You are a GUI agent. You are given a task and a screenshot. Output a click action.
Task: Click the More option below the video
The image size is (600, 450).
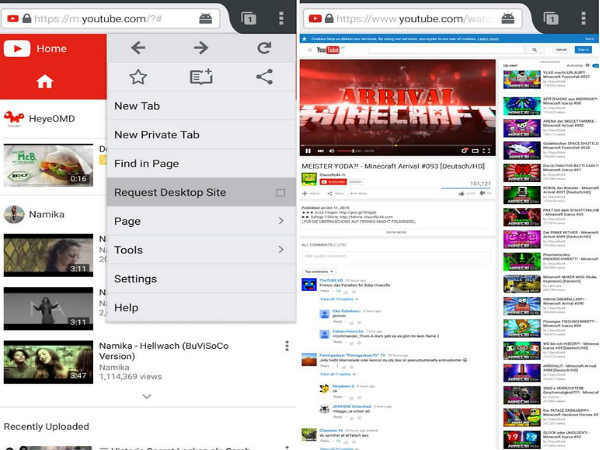click(x=359, y=194)
